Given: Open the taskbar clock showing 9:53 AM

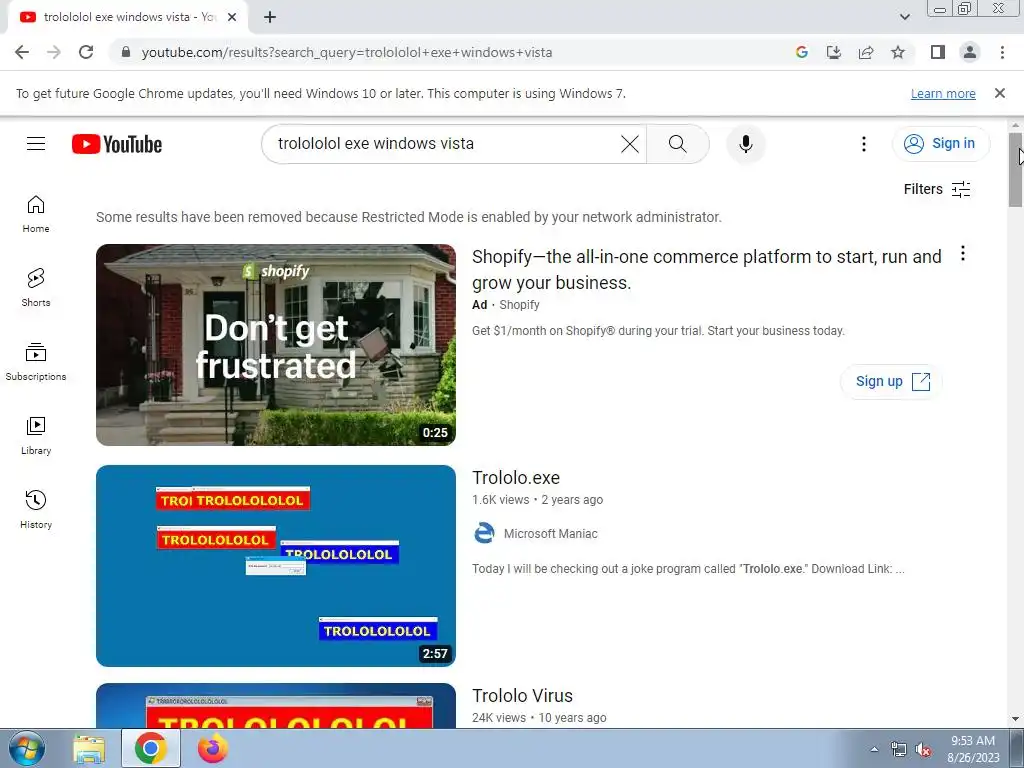Looking at the screenshot, I should click(x=973, y=749).
